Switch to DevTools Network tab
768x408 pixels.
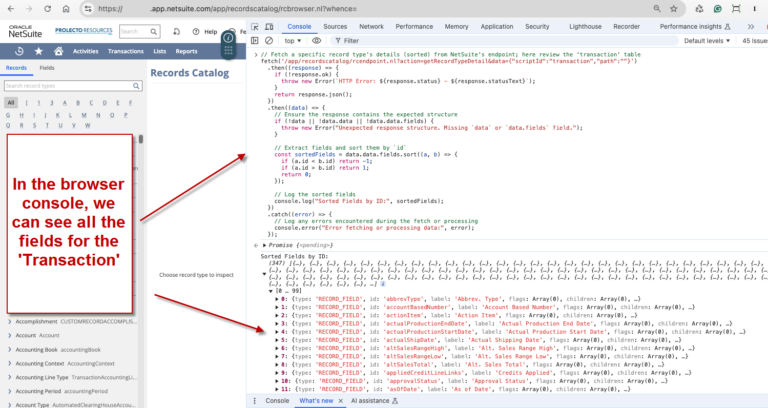click(x=371, y=26)
